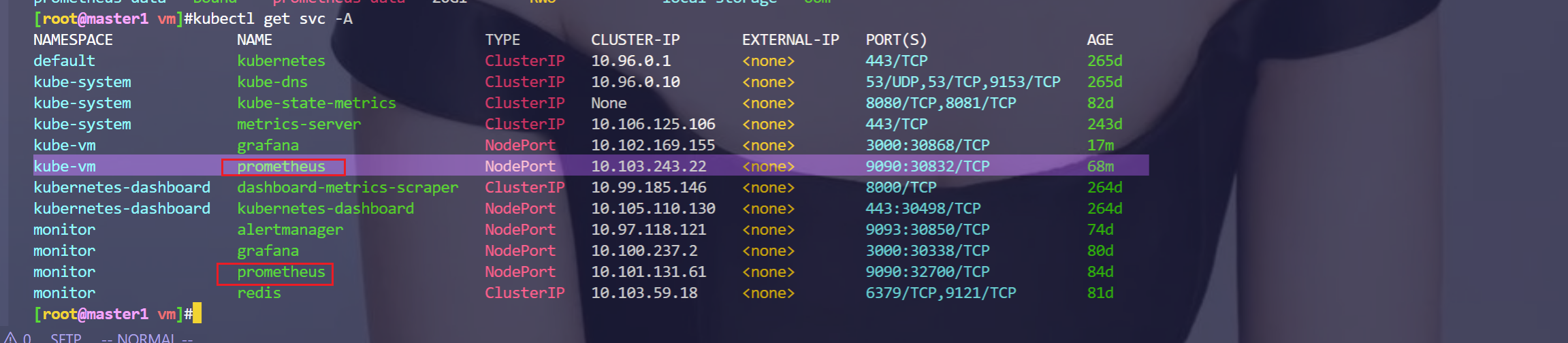
Task: Click the dashboard-metrics-scraper service name
Action: coord(348,187)
